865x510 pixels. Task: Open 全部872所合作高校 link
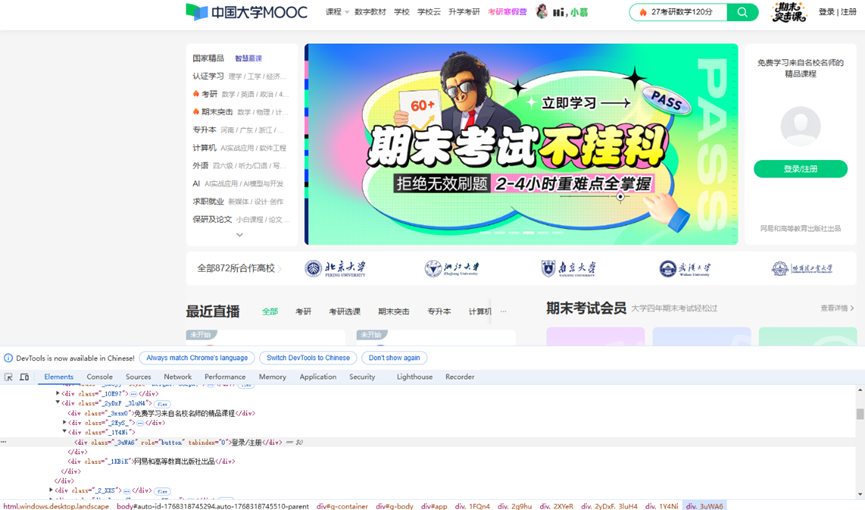click(x=239, y=268)
